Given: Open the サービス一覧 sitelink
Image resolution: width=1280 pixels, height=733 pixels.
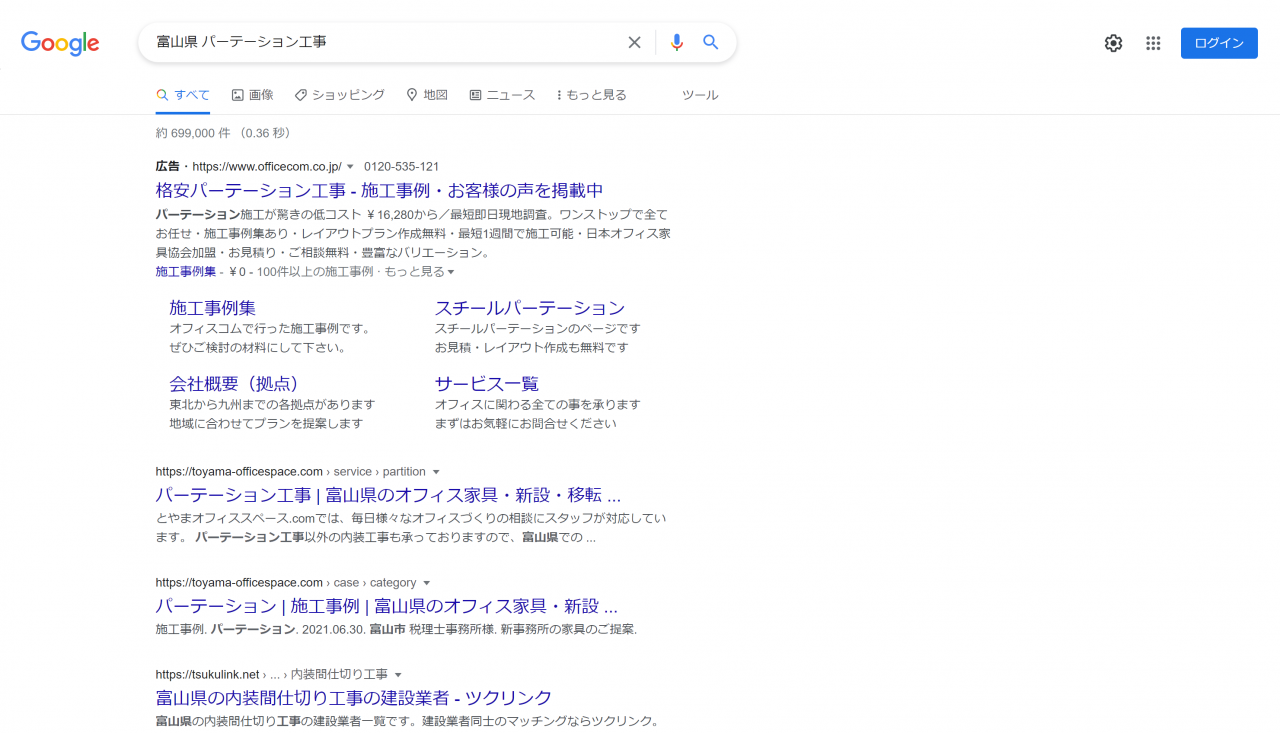Looking at the screenshot, I should 486,384.
